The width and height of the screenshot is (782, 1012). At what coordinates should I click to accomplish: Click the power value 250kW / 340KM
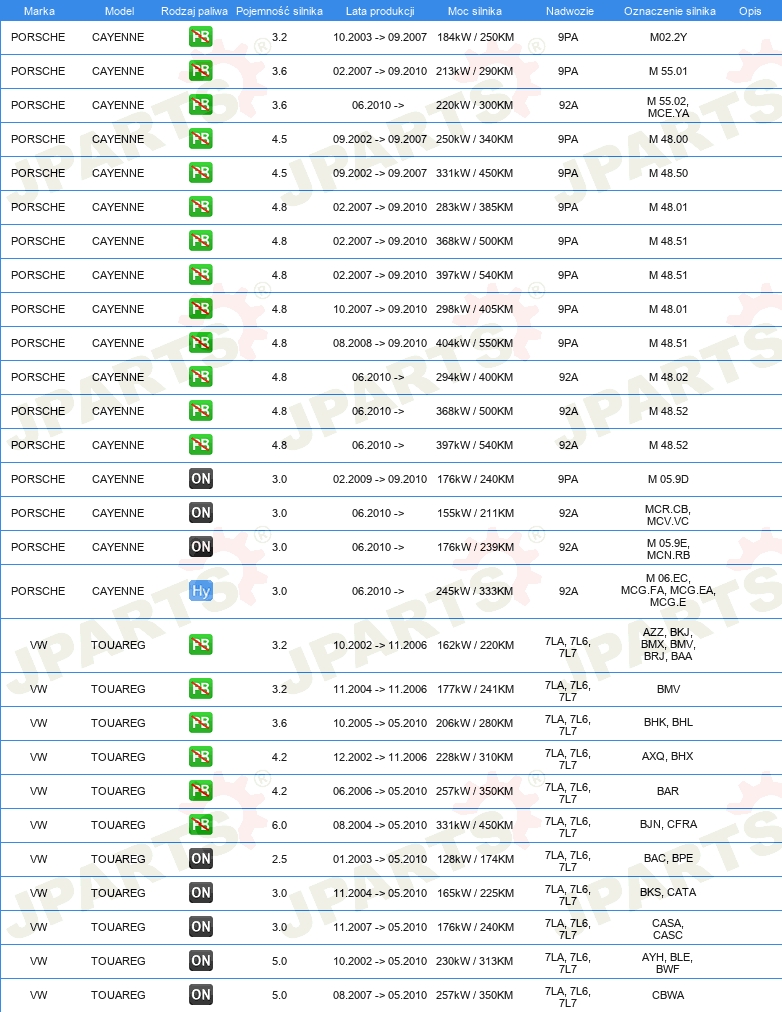[x=474, y=139]
